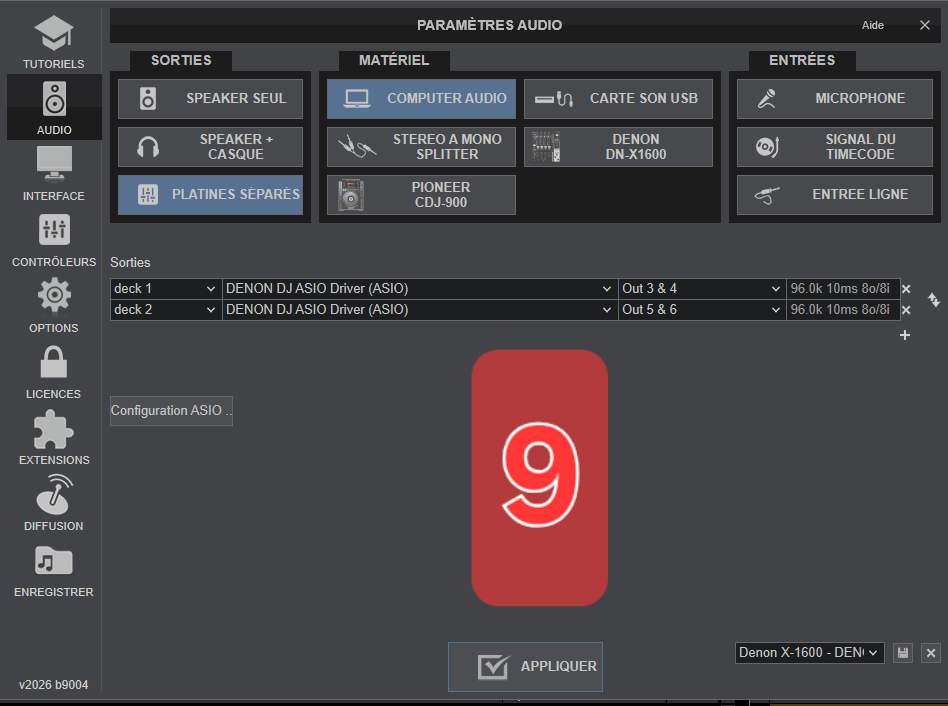Open the Denon X-1600 preset dropdown
The image size is (948, 706).
tap(810, 653)
